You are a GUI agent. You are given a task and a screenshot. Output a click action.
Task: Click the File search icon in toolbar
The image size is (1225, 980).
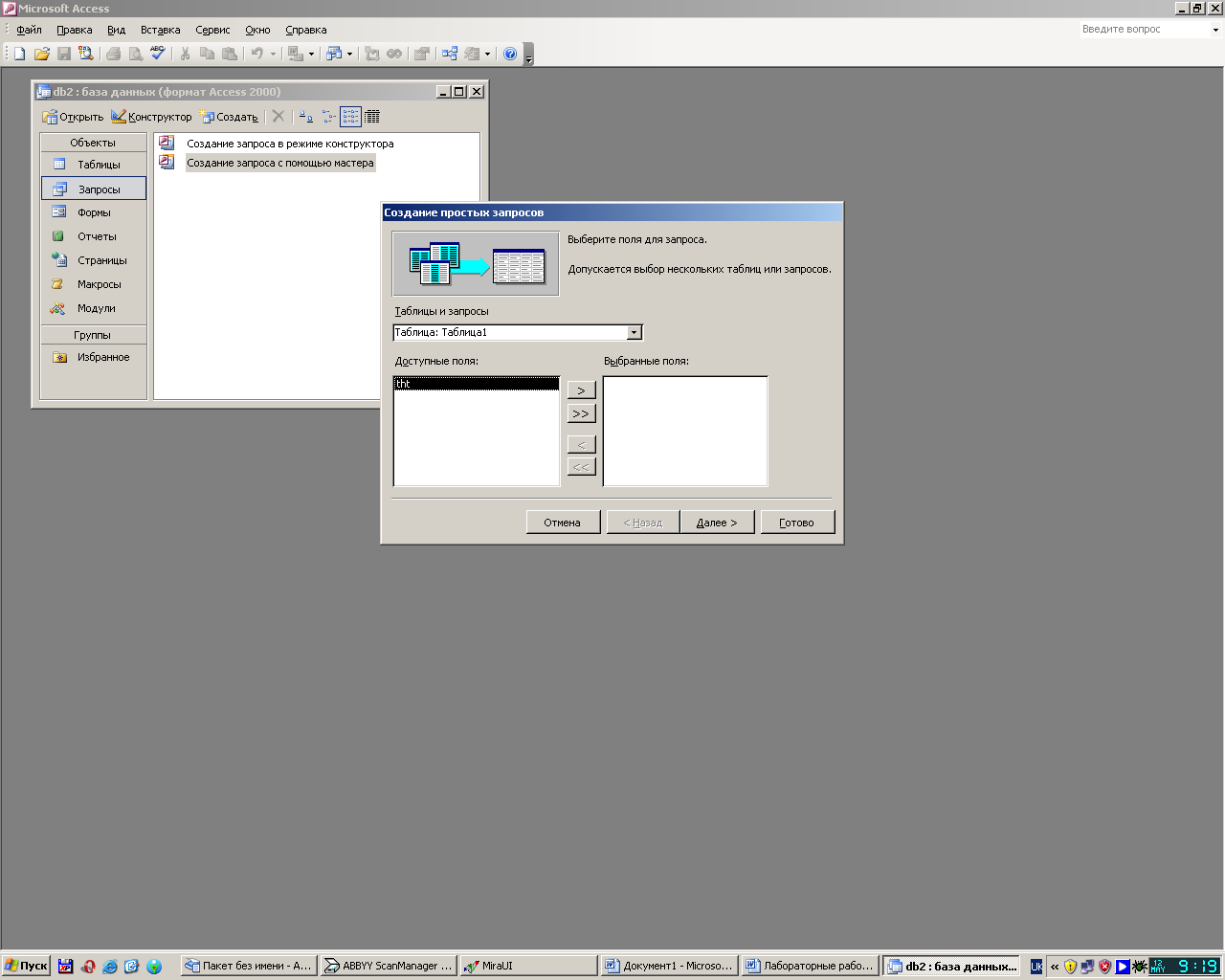(x=86, y=54)
